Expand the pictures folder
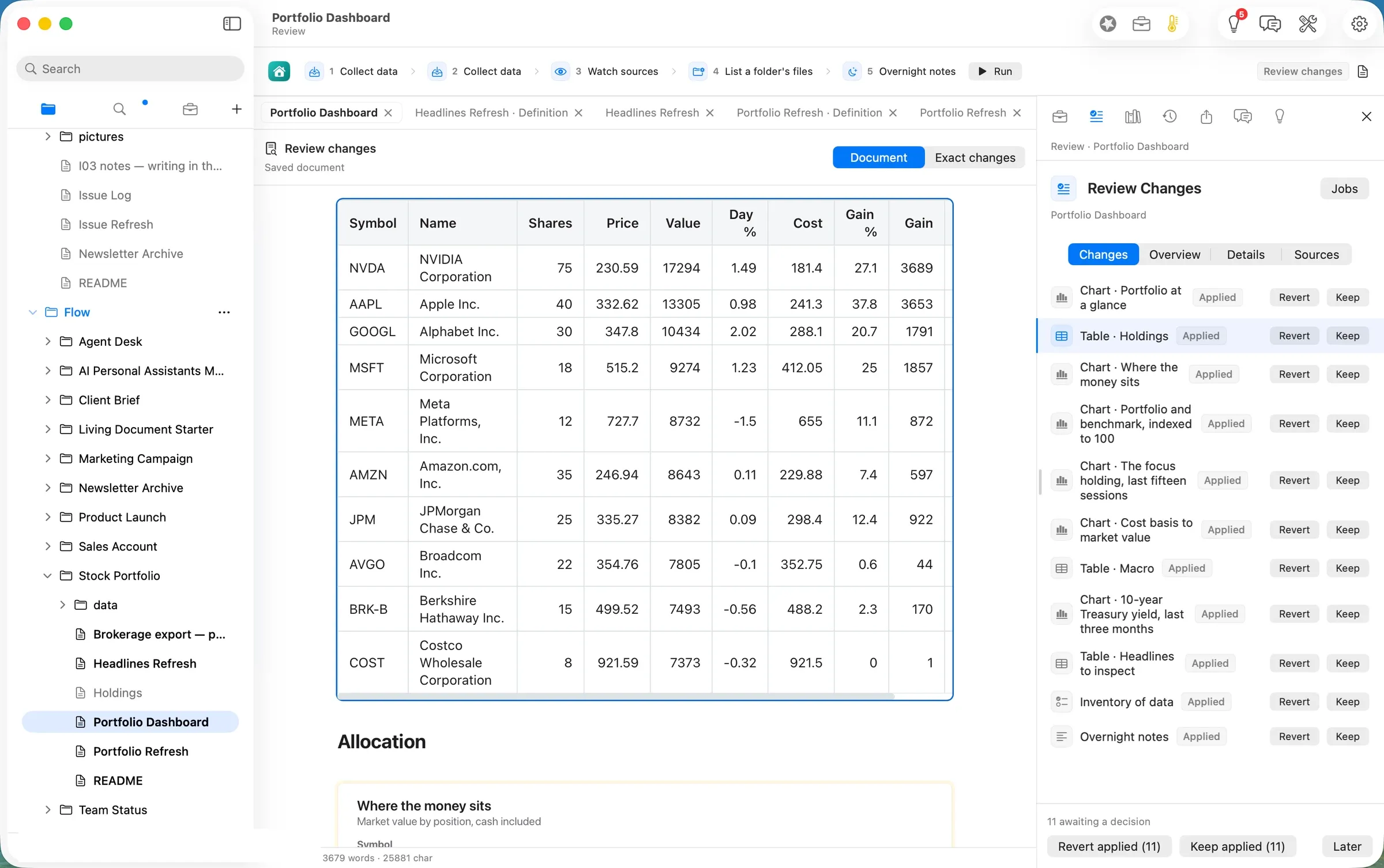The width and height of the screenshot is (1384, 868). pos(48,137)
